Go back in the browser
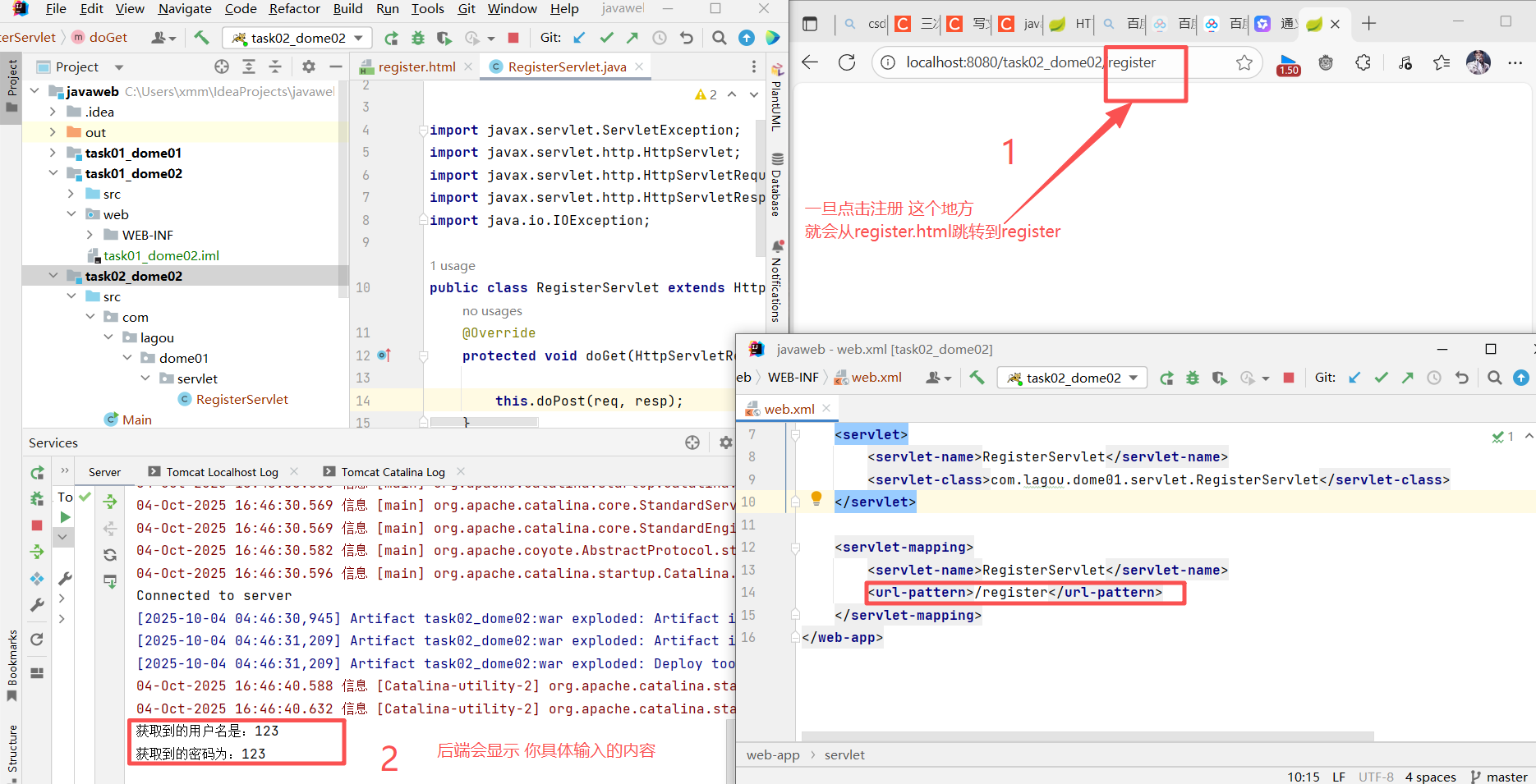This screenshot has width=1536, height=784. pyautogui.click(x=810, y=62)
